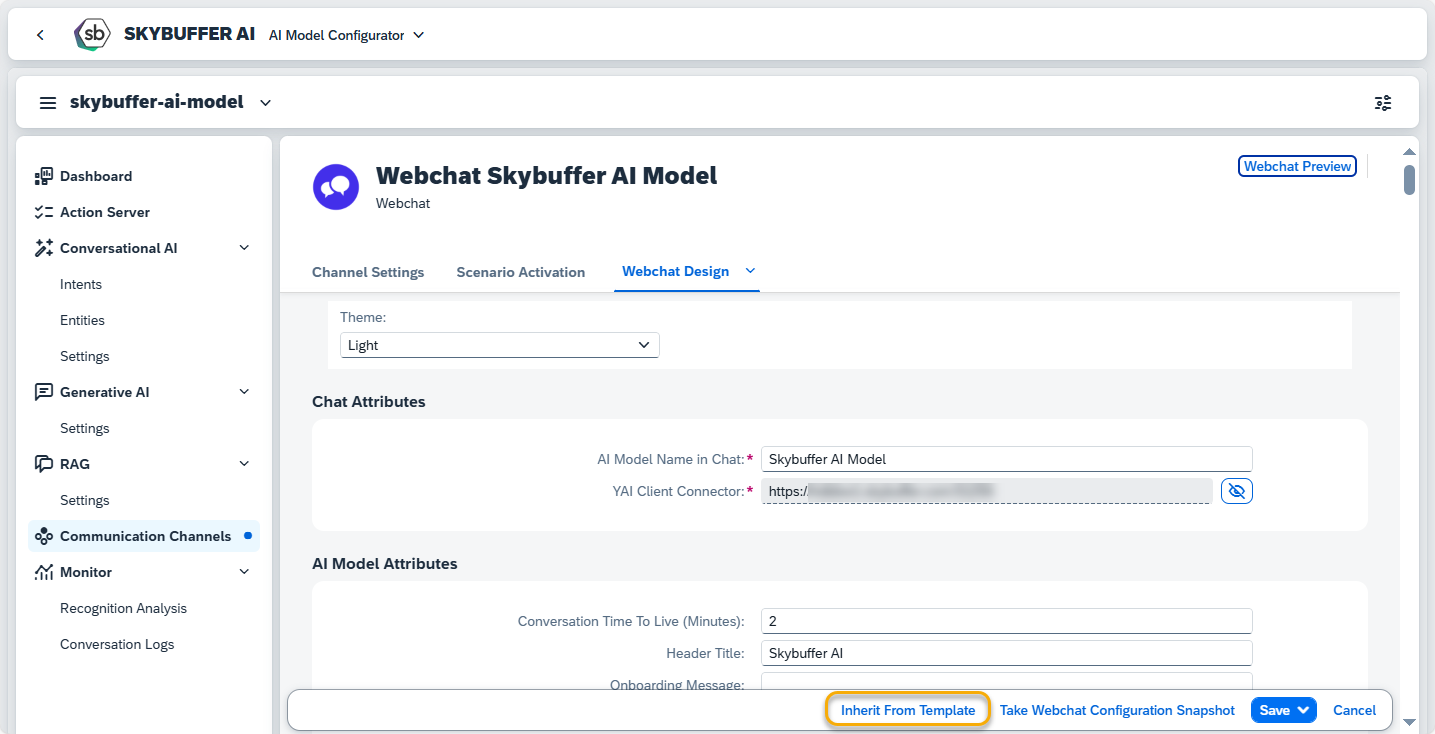
Task: Open Settings under Conversational AI
Action: 85,356
